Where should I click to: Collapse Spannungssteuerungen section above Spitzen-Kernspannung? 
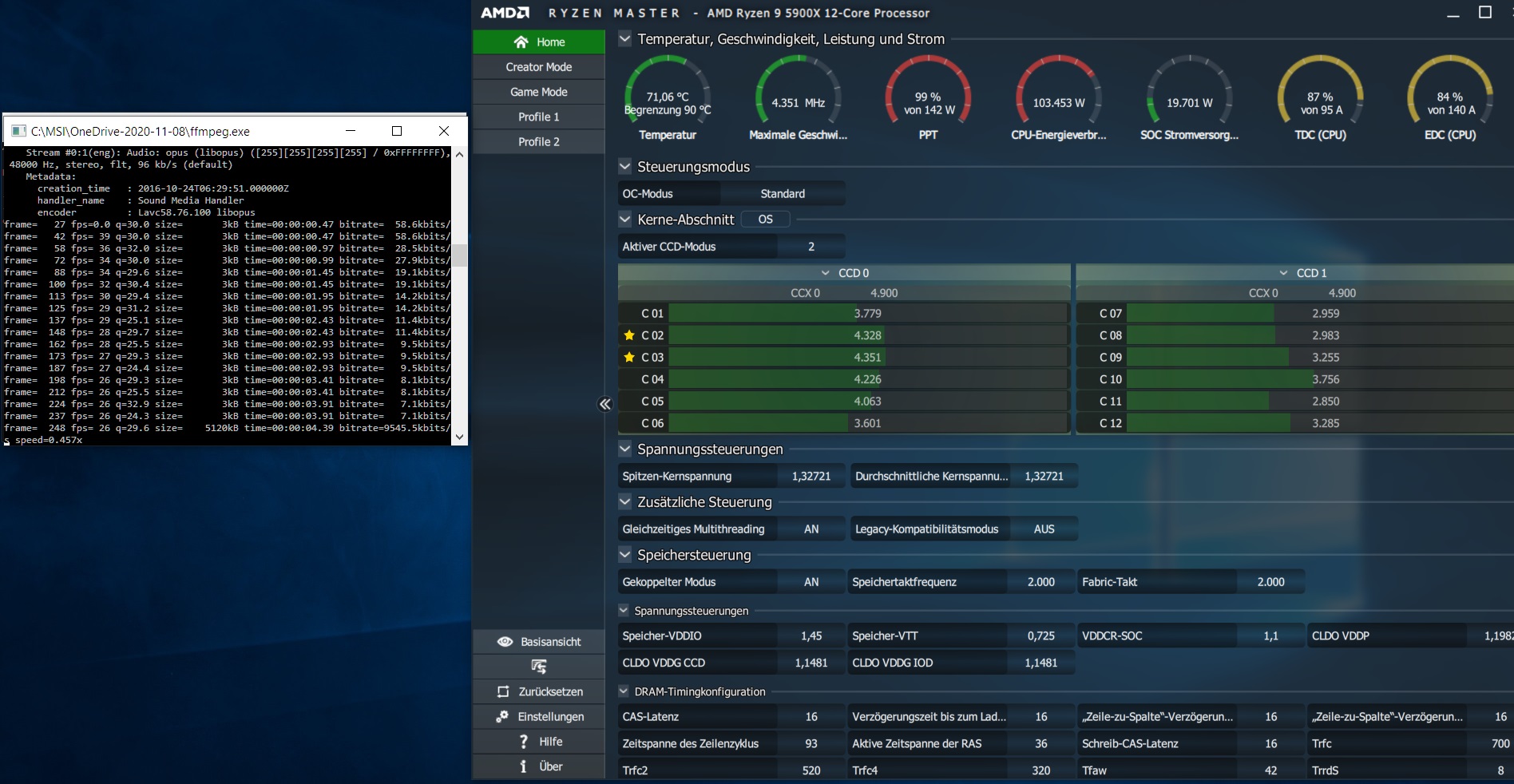(625, 449)
